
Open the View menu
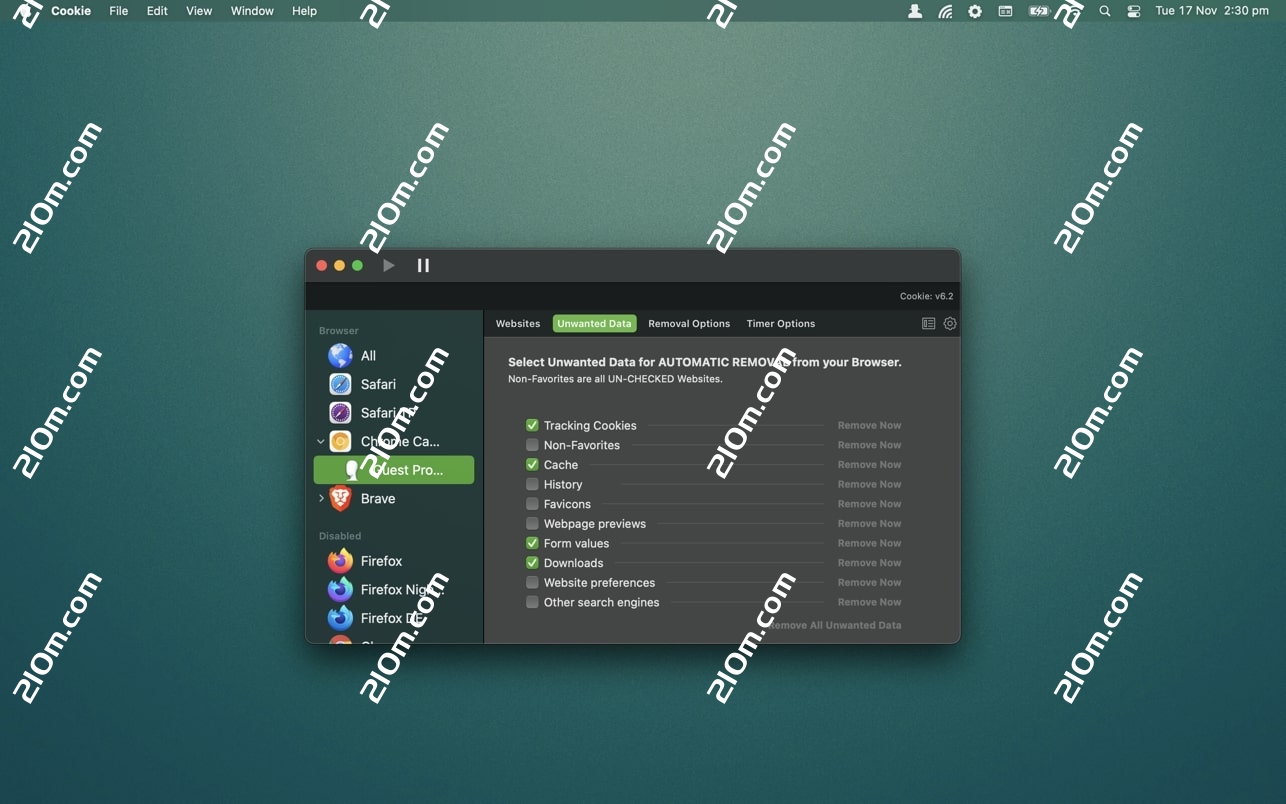coord(199,11)
